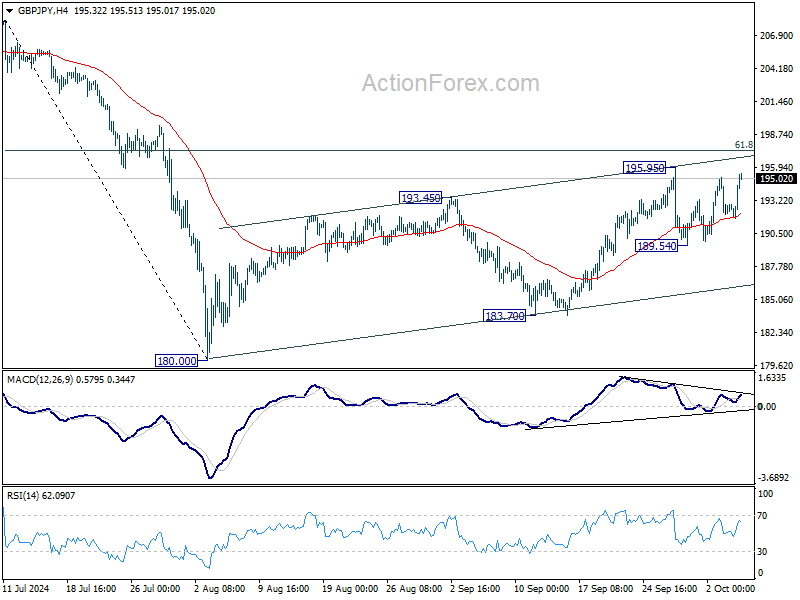
Task: Click the RSI 70 level label
Action: (x=762, y=516)
